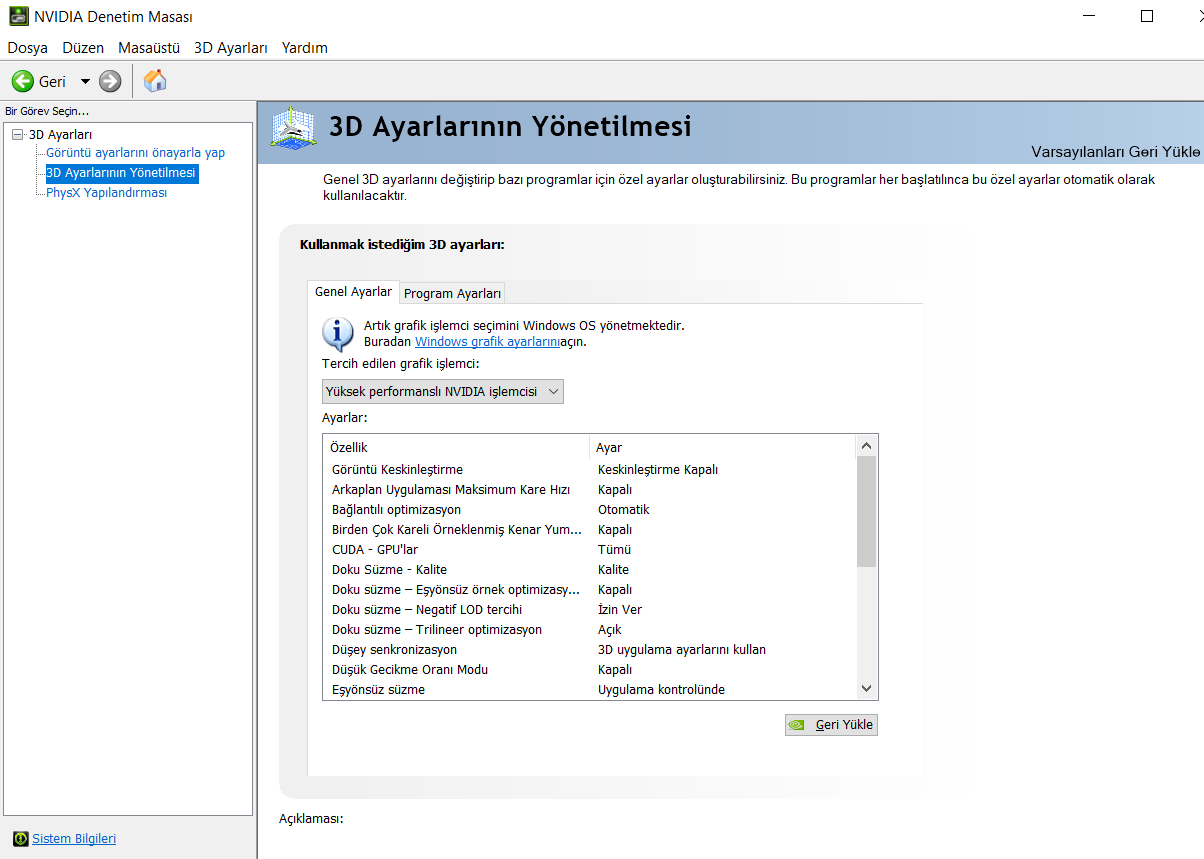Select Doku Süzme - Kalite row

(590, 569)
